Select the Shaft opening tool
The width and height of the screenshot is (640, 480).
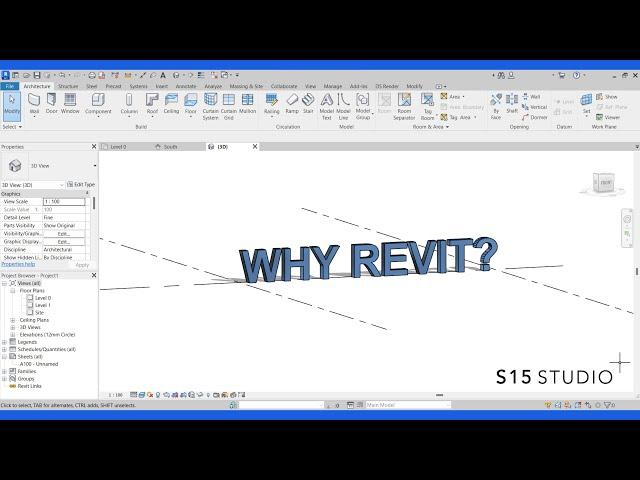point(512,104)
